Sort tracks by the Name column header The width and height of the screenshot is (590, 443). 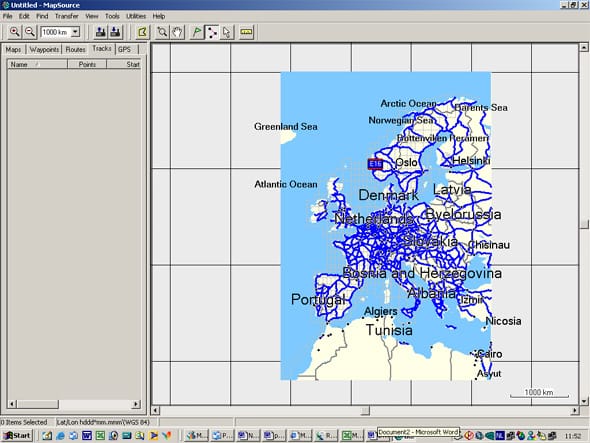coord(37,64)
